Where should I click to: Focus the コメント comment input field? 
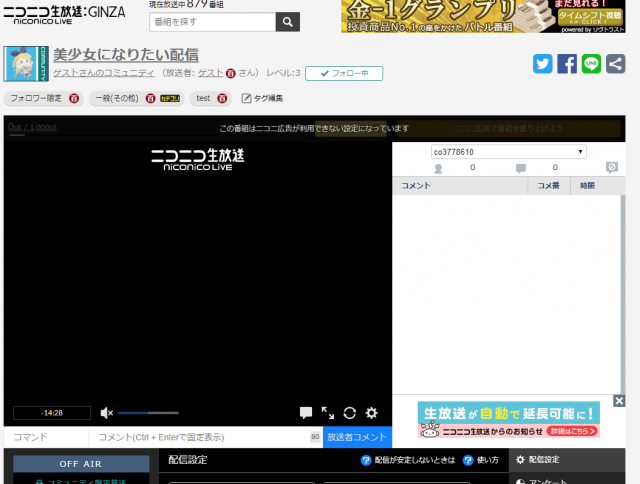coord(206,437)
